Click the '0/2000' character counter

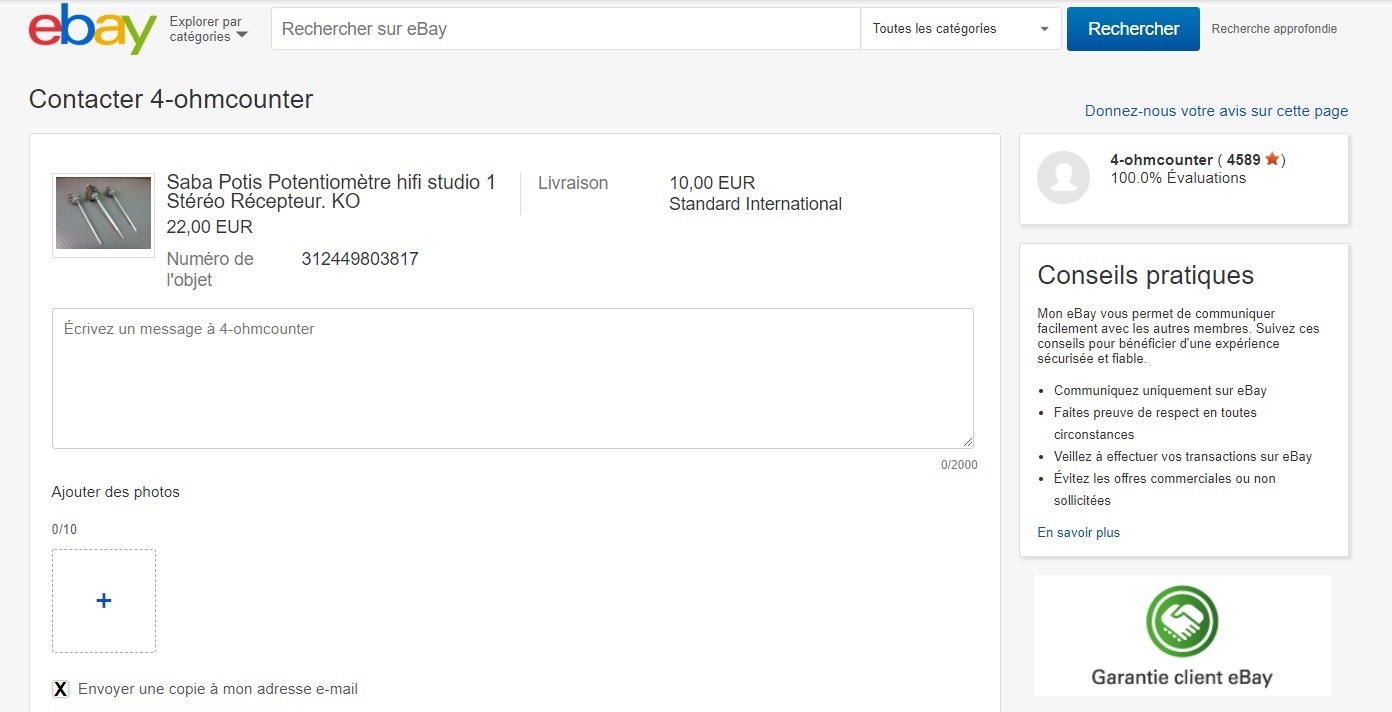(x=959, y=465)
